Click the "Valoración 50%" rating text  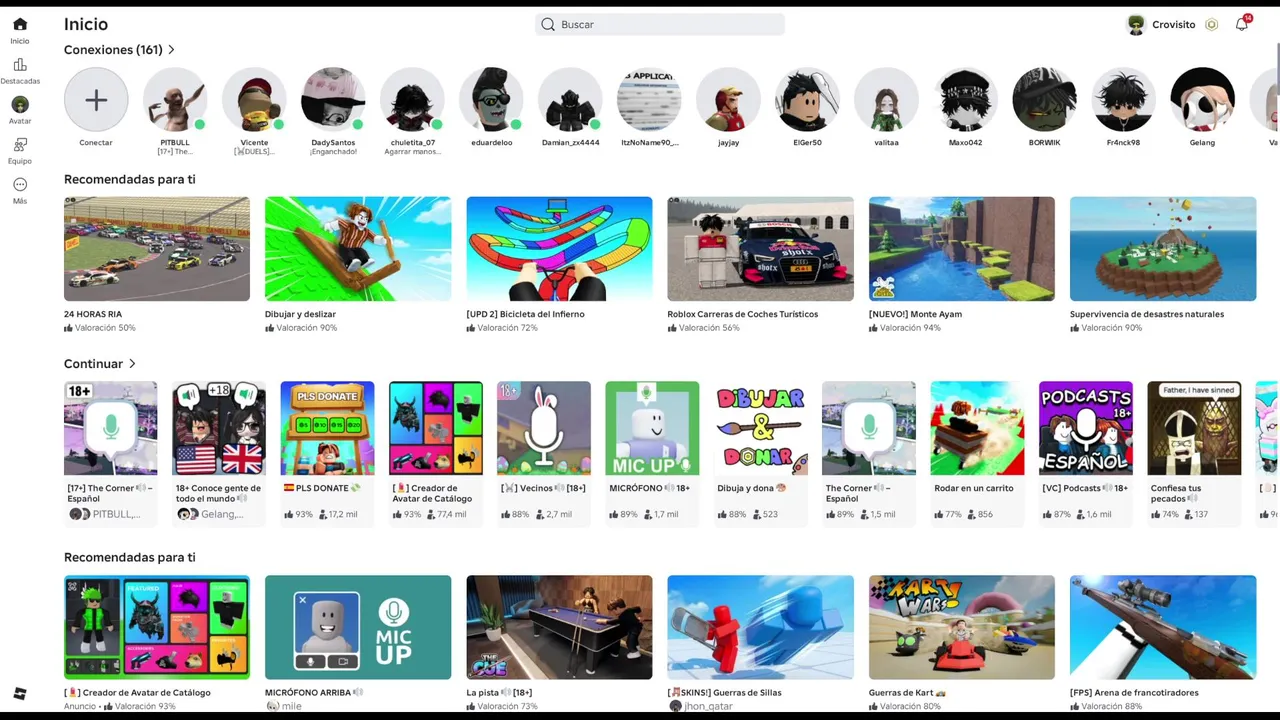[105, 328]
